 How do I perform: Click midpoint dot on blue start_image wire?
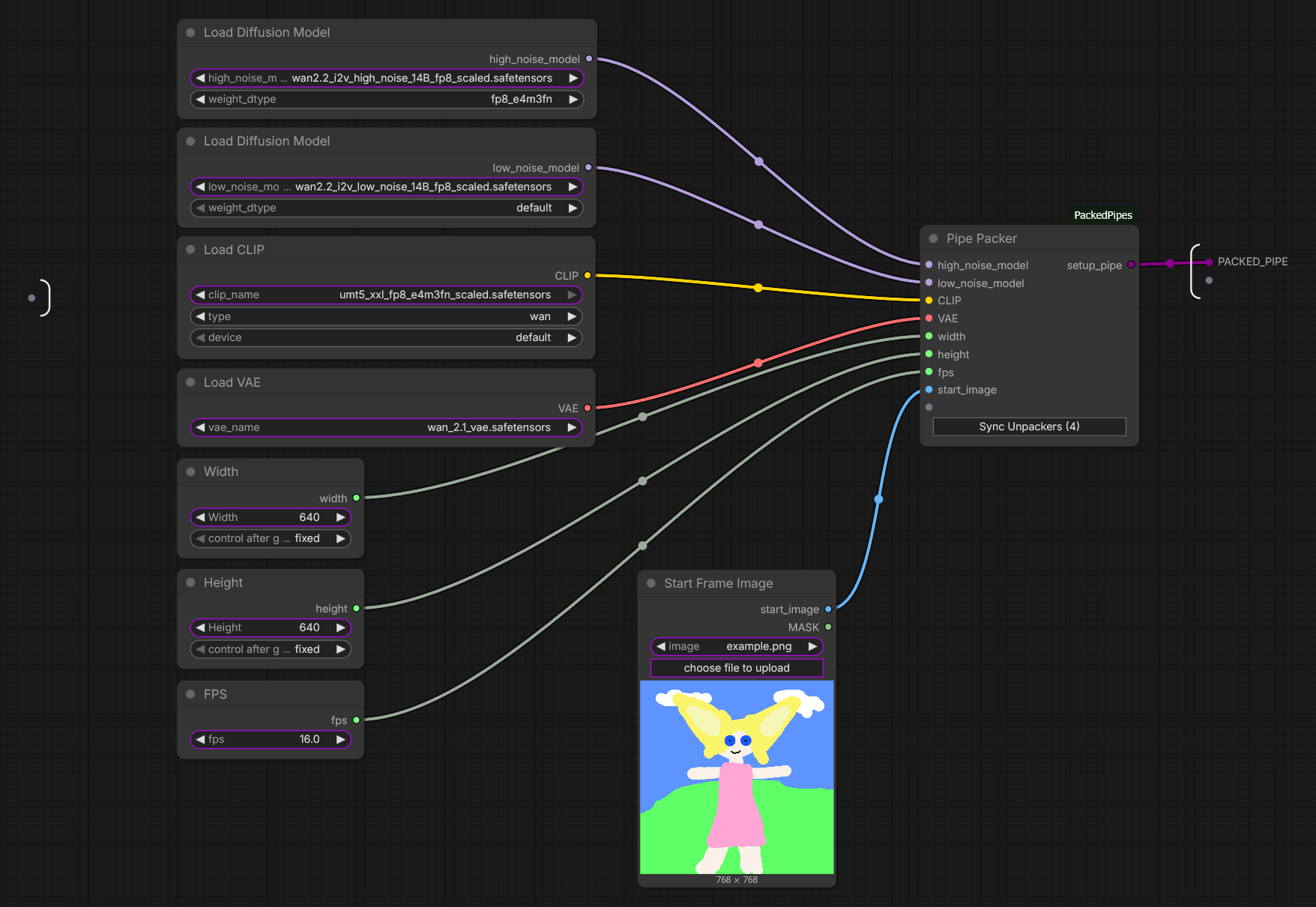click(x=878, y=499)
